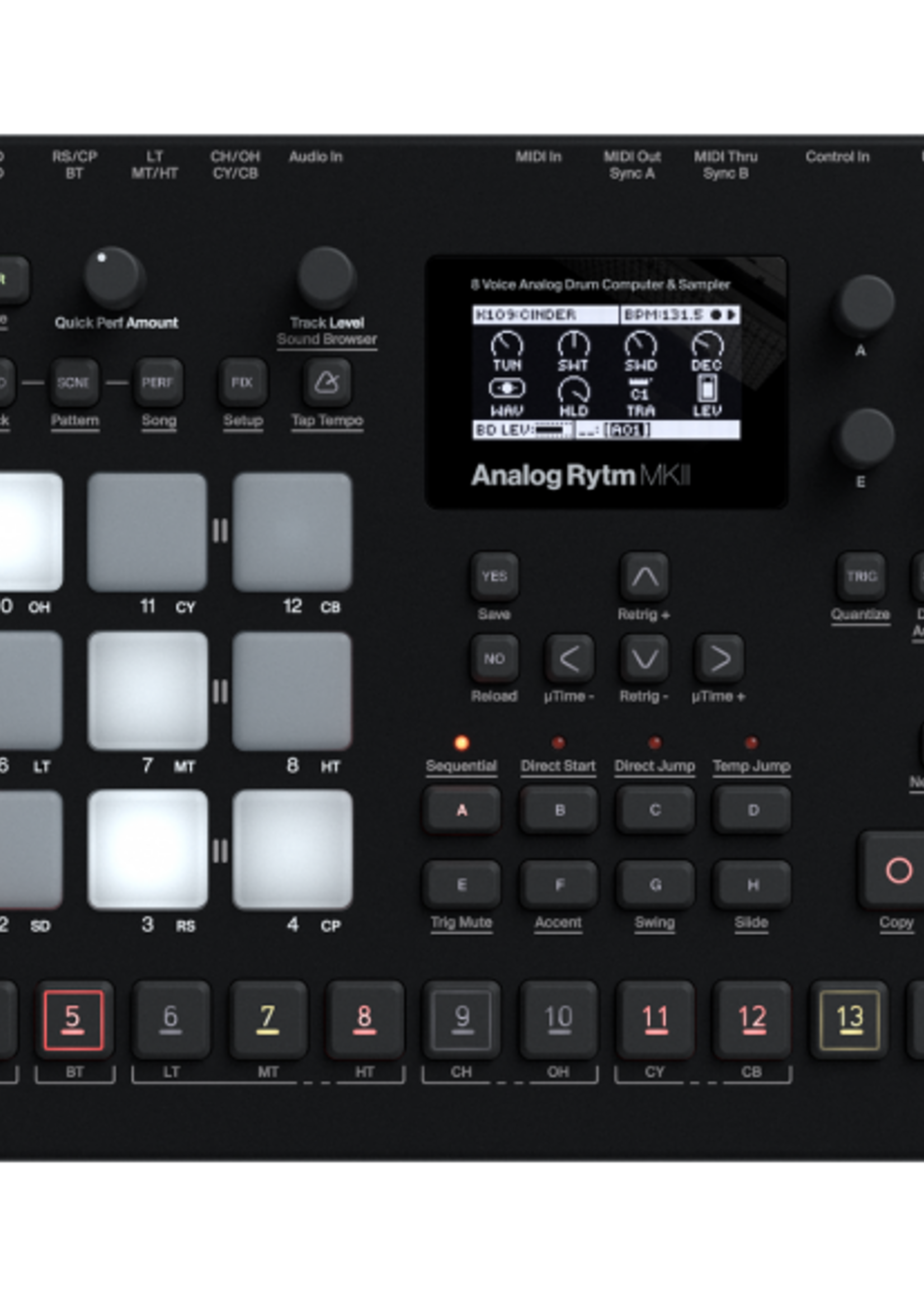Viewport: 924px width, 1294px height.
Task: Toggle sequencer step 8 HT
Action: click(365, 1020)
